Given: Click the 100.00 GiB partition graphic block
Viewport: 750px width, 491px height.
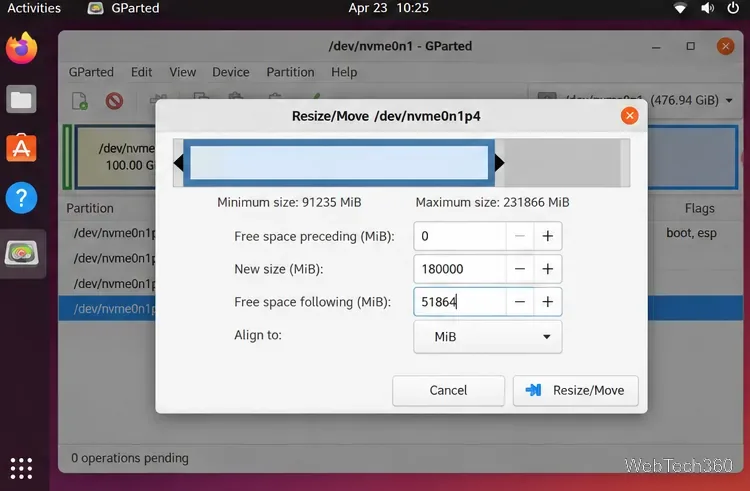Looking at the screenshot, I should click(x=116, y=157).
